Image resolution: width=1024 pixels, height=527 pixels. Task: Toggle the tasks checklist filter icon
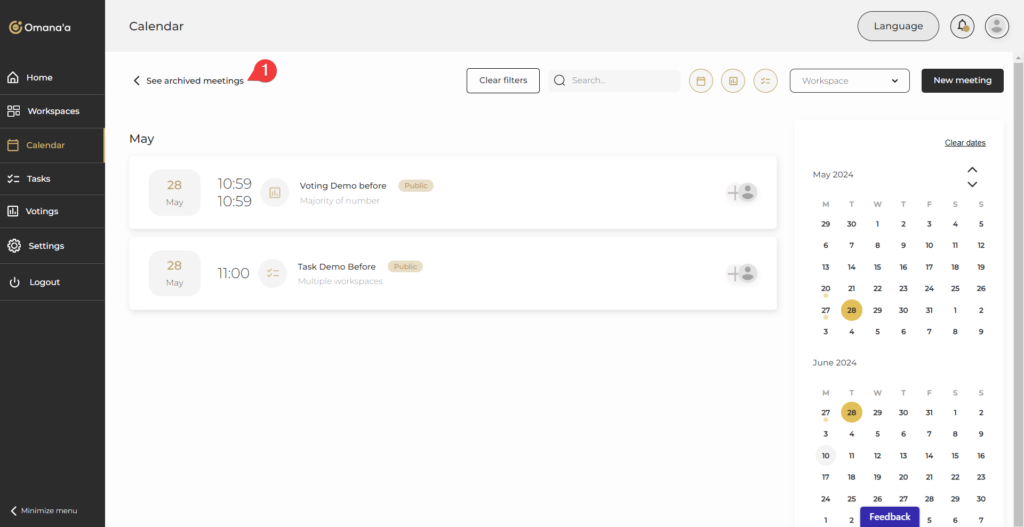(x=765, y=81)
